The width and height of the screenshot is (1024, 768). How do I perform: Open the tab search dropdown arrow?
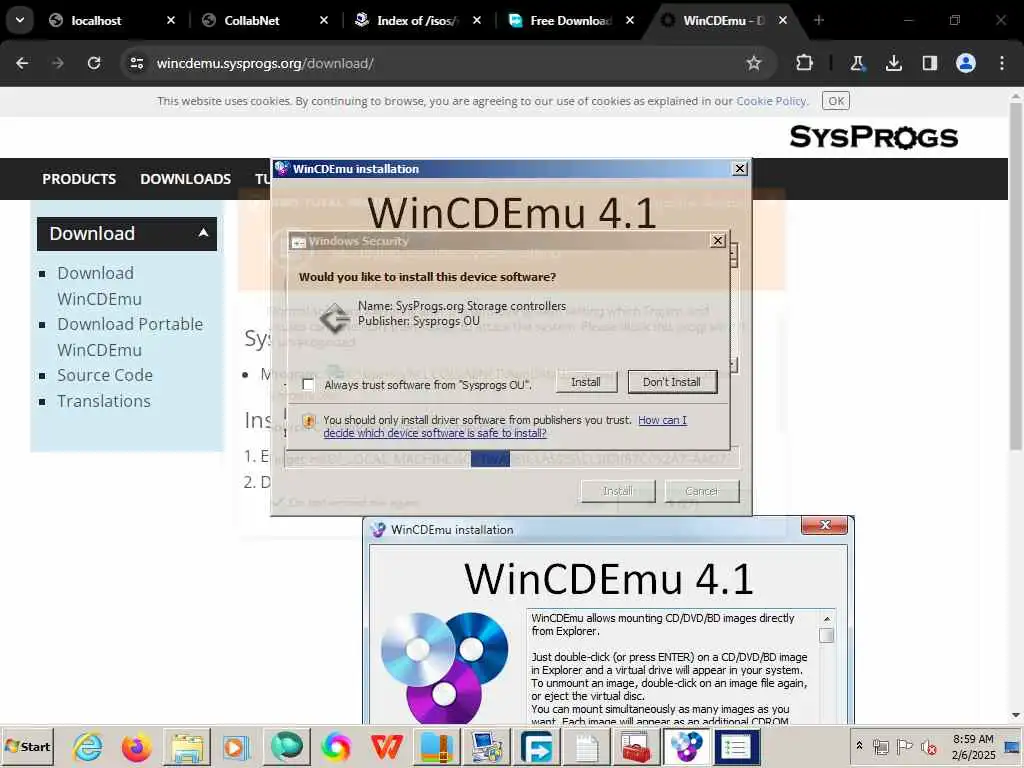tap(20, 20)
